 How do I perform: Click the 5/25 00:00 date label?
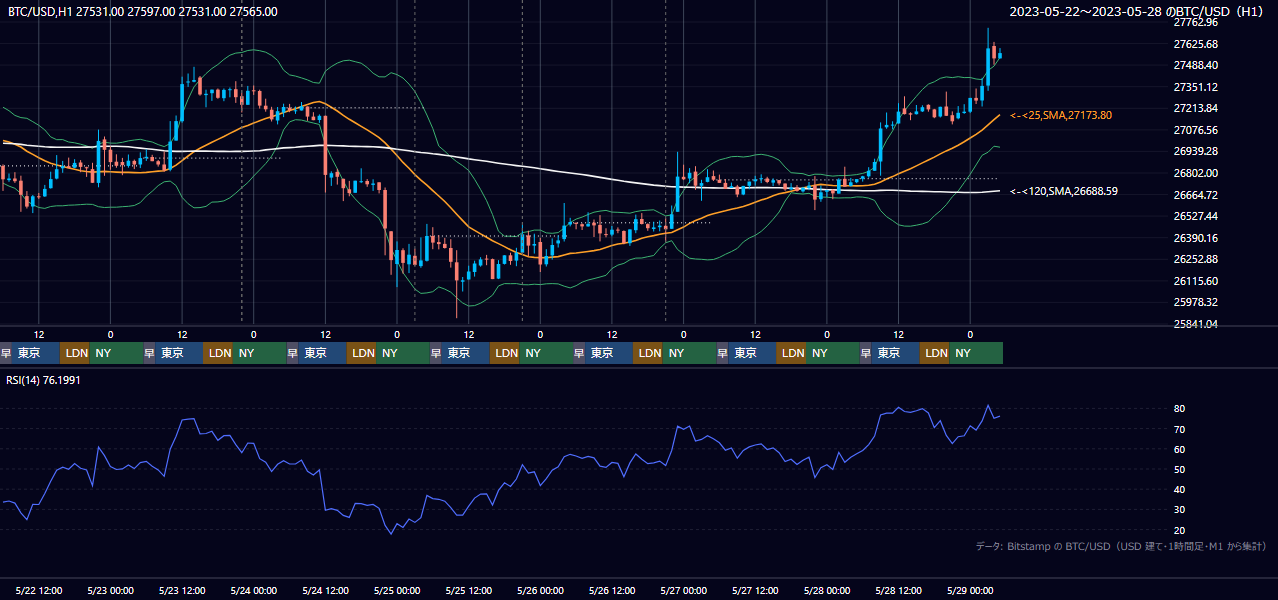(x=397, y=590)
